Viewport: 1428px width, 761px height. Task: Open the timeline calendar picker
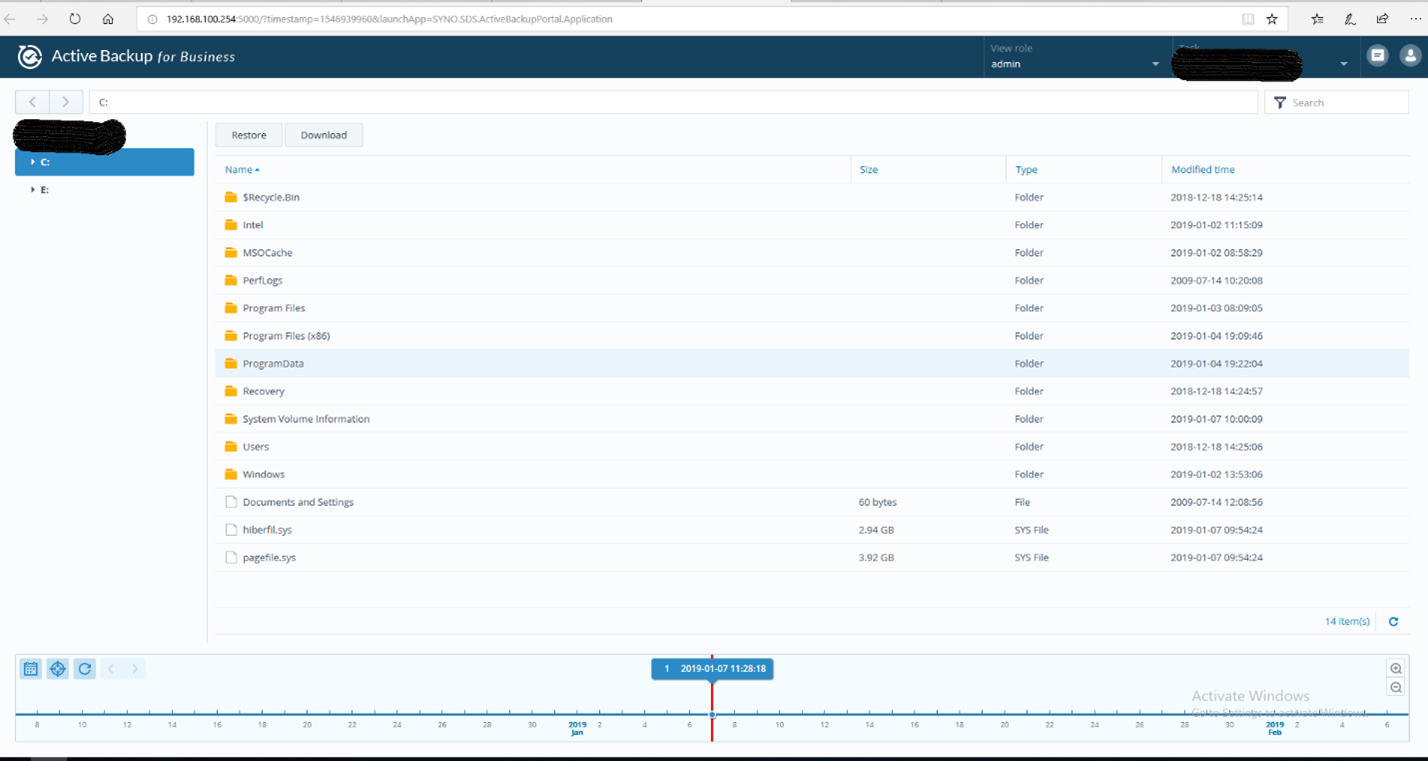point(31,669)
